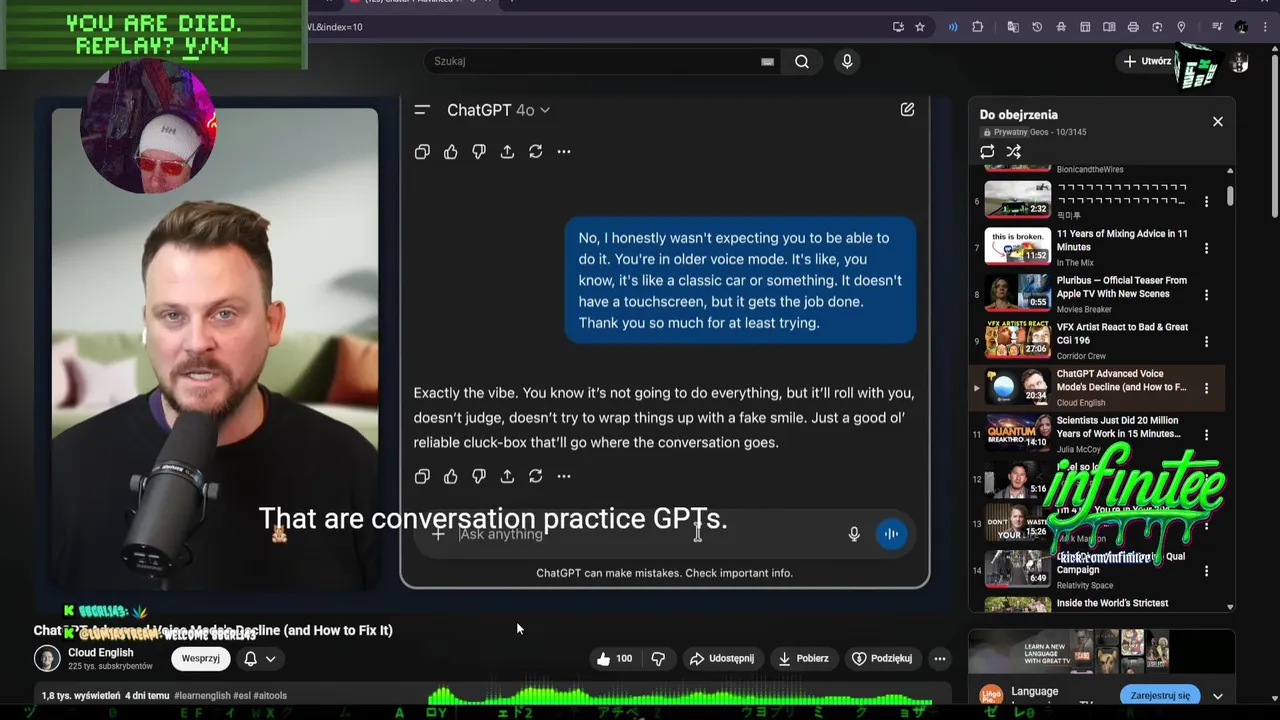Play '11 Years of Mixing Advice in 11 Minutes'

pyautogui.click(x=1096, y=247)
